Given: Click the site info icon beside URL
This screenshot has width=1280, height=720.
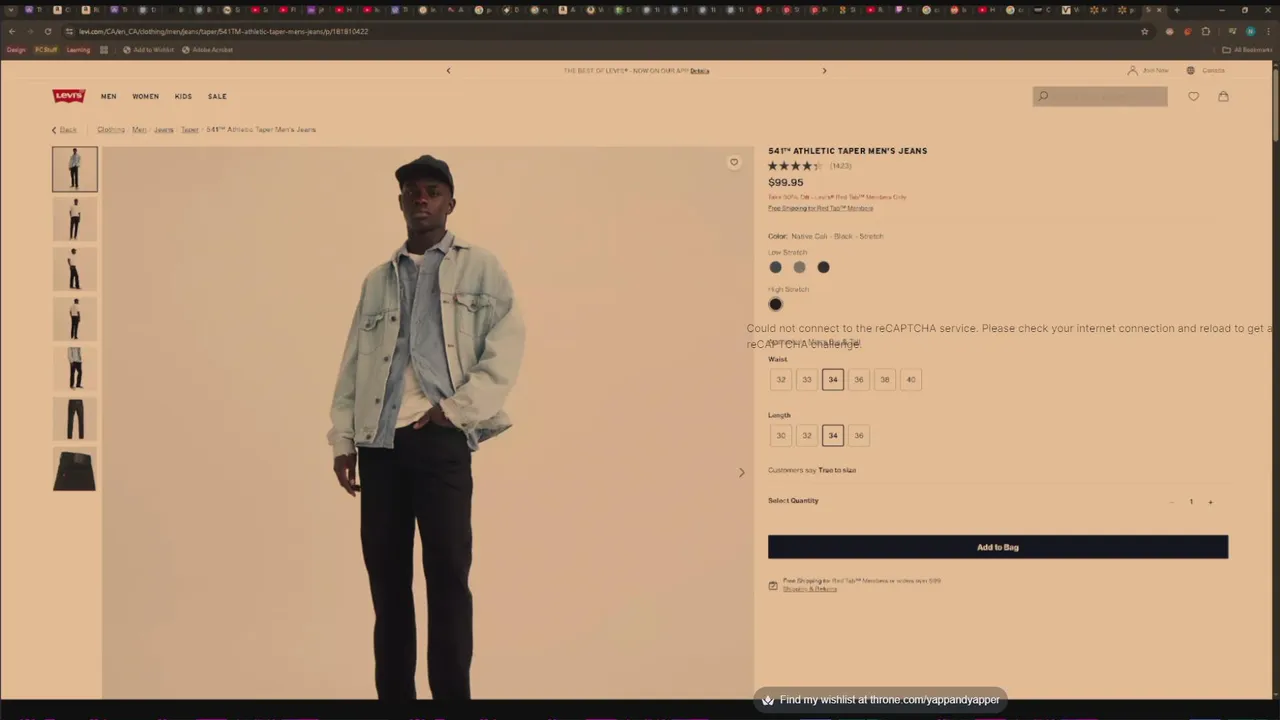Looking at the screenshot, I should click(x=69, y=31).
